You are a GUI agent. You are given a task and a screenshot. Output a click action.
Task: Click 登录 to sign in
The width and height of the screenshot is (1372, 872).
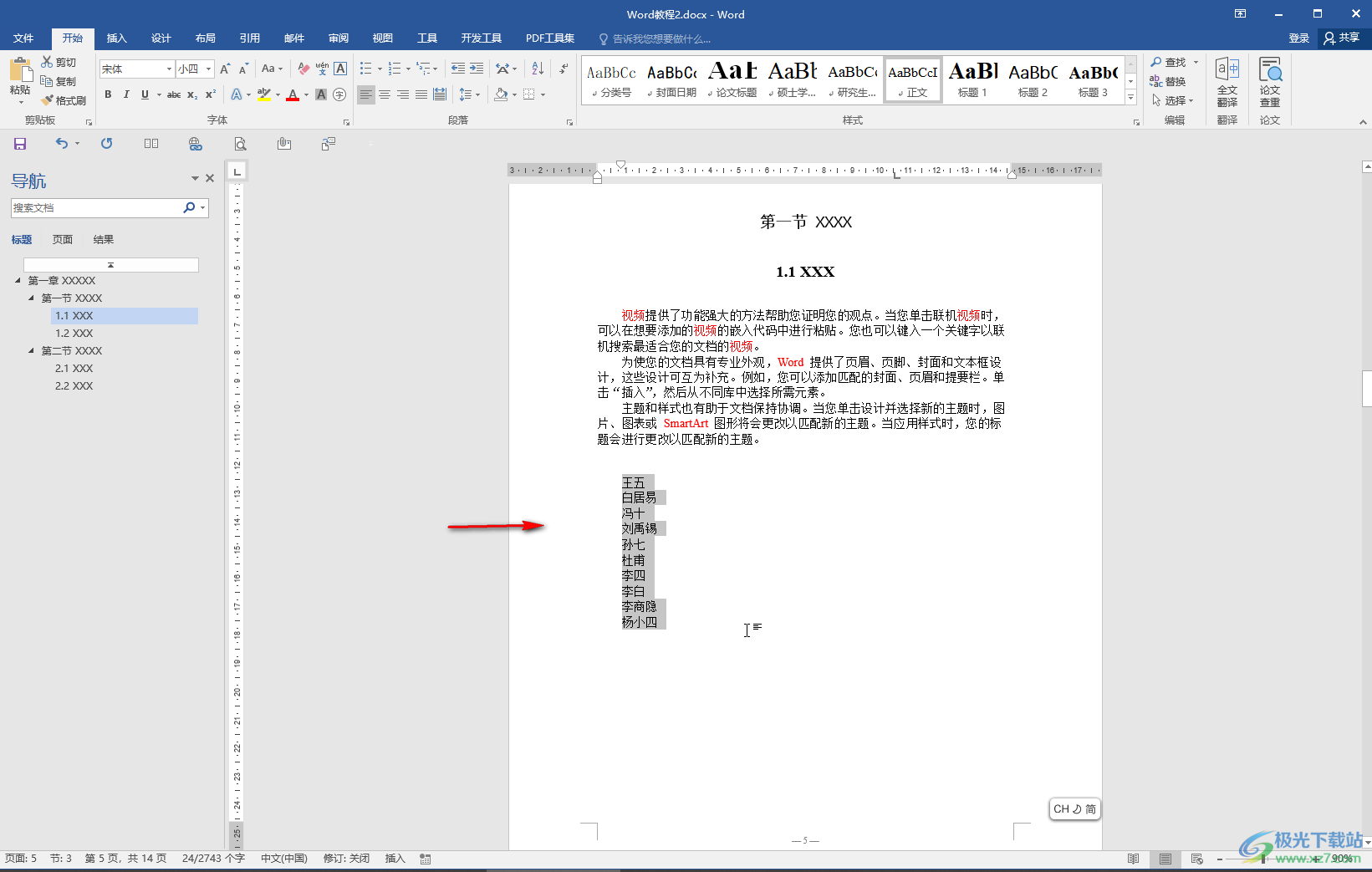(1298, 38)
